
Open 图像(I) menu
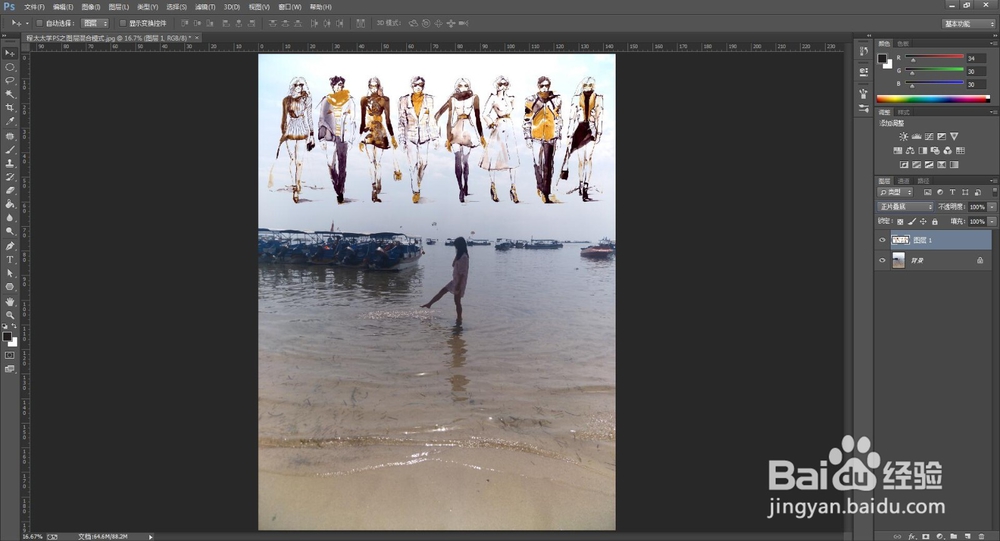(x=91, y=7)
